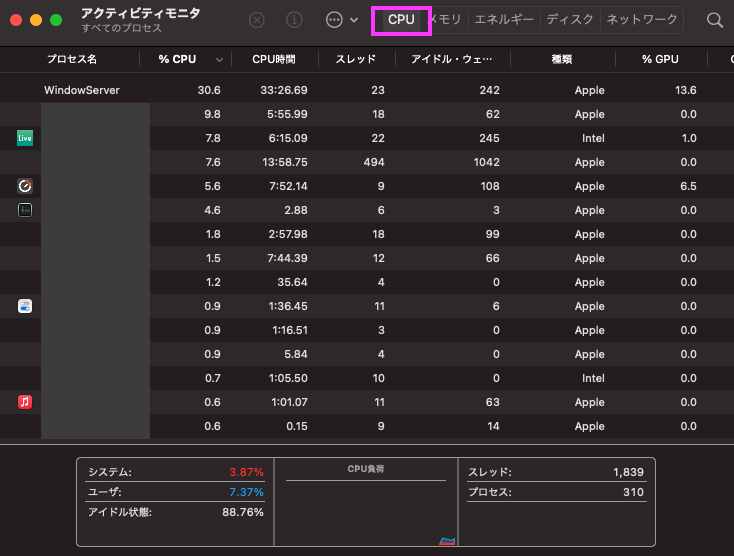Click the CPU time 7:44.39
The width and height of the screenshot is (734, 556).
point(287,258)
